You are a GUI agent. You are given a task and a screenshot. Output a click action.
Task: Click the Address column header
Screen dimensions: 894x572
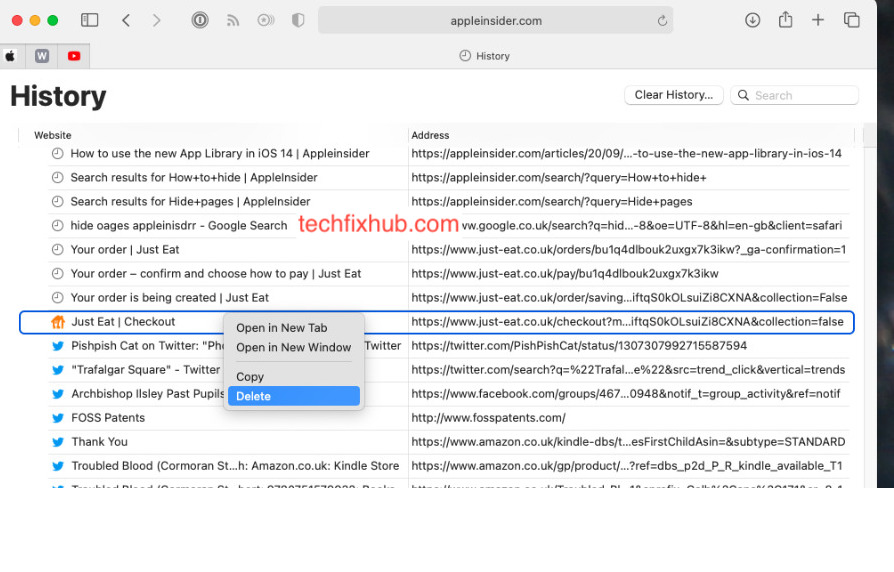(x=430, y=135)
